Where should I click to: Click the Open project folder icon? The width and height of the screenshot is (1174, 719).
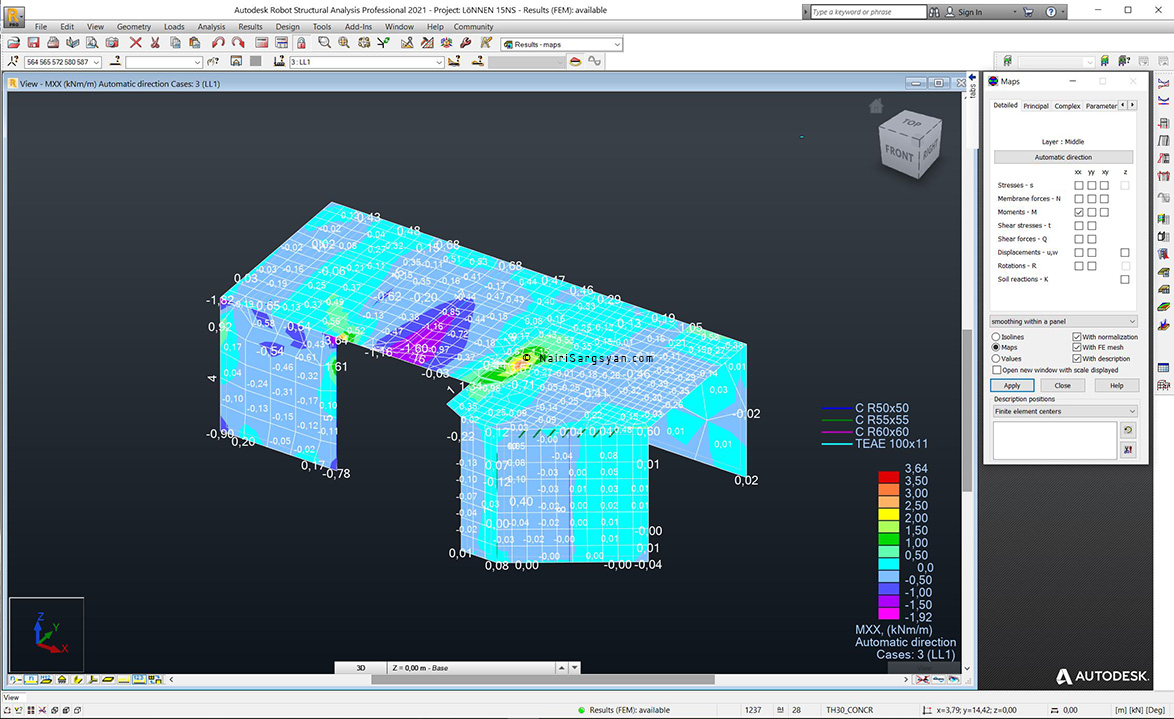coord(13,43)
